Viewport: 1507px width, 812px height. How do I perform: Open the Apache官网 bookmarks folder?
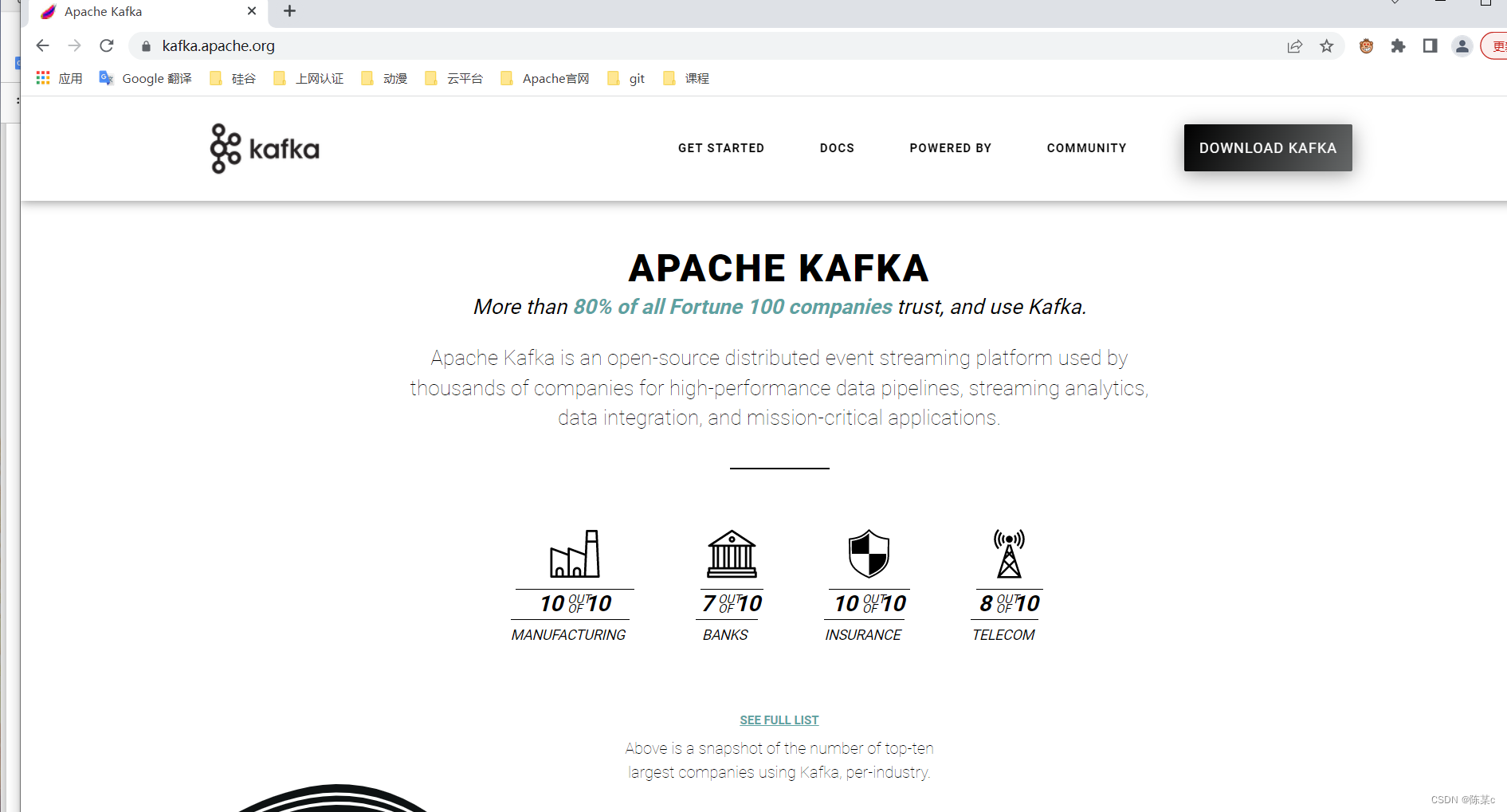click(x=545, y=78)
